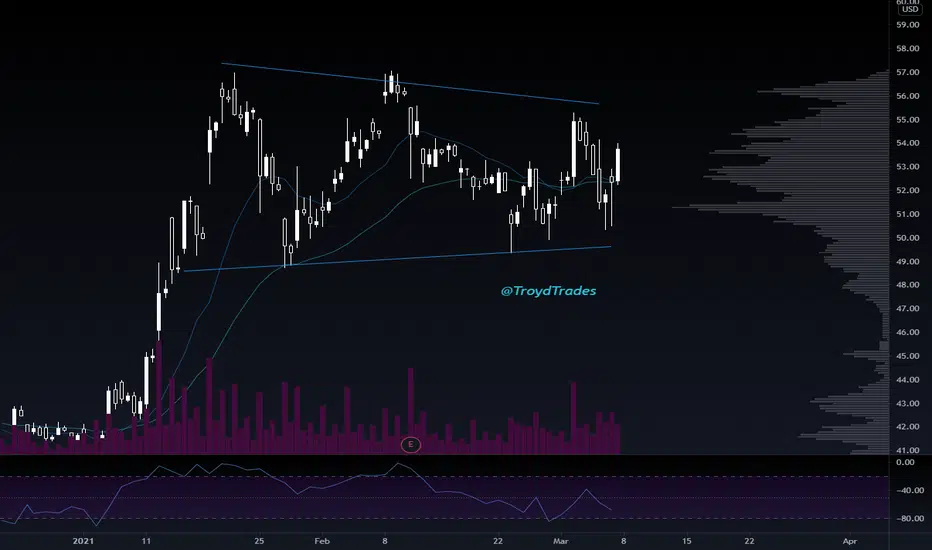Click the 44.00 price axis label
This screenshot has height=550, width=932.
[908, 379]
